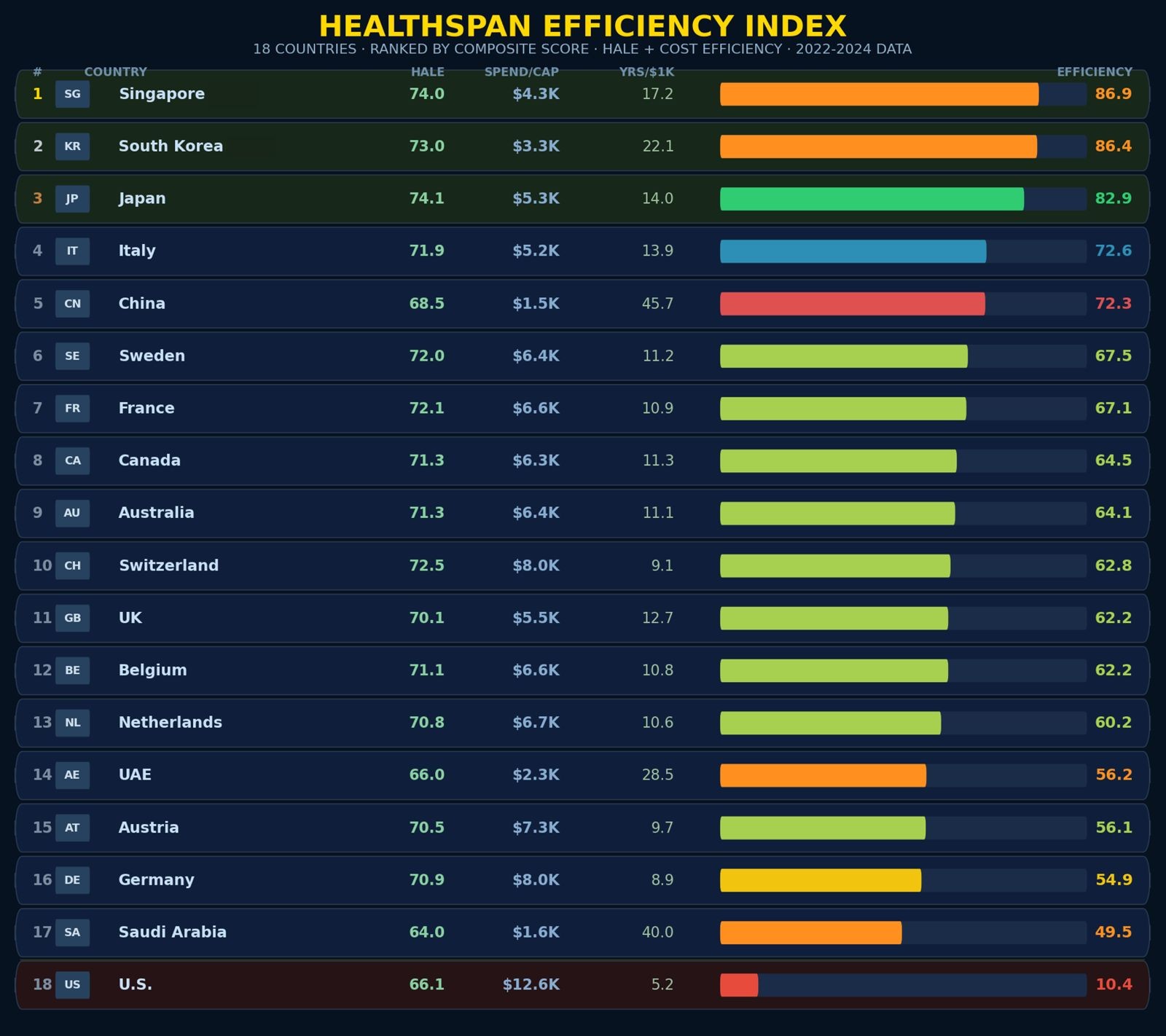Click the HALE column header
1166x1036 pixels.
tap(427, 72)
